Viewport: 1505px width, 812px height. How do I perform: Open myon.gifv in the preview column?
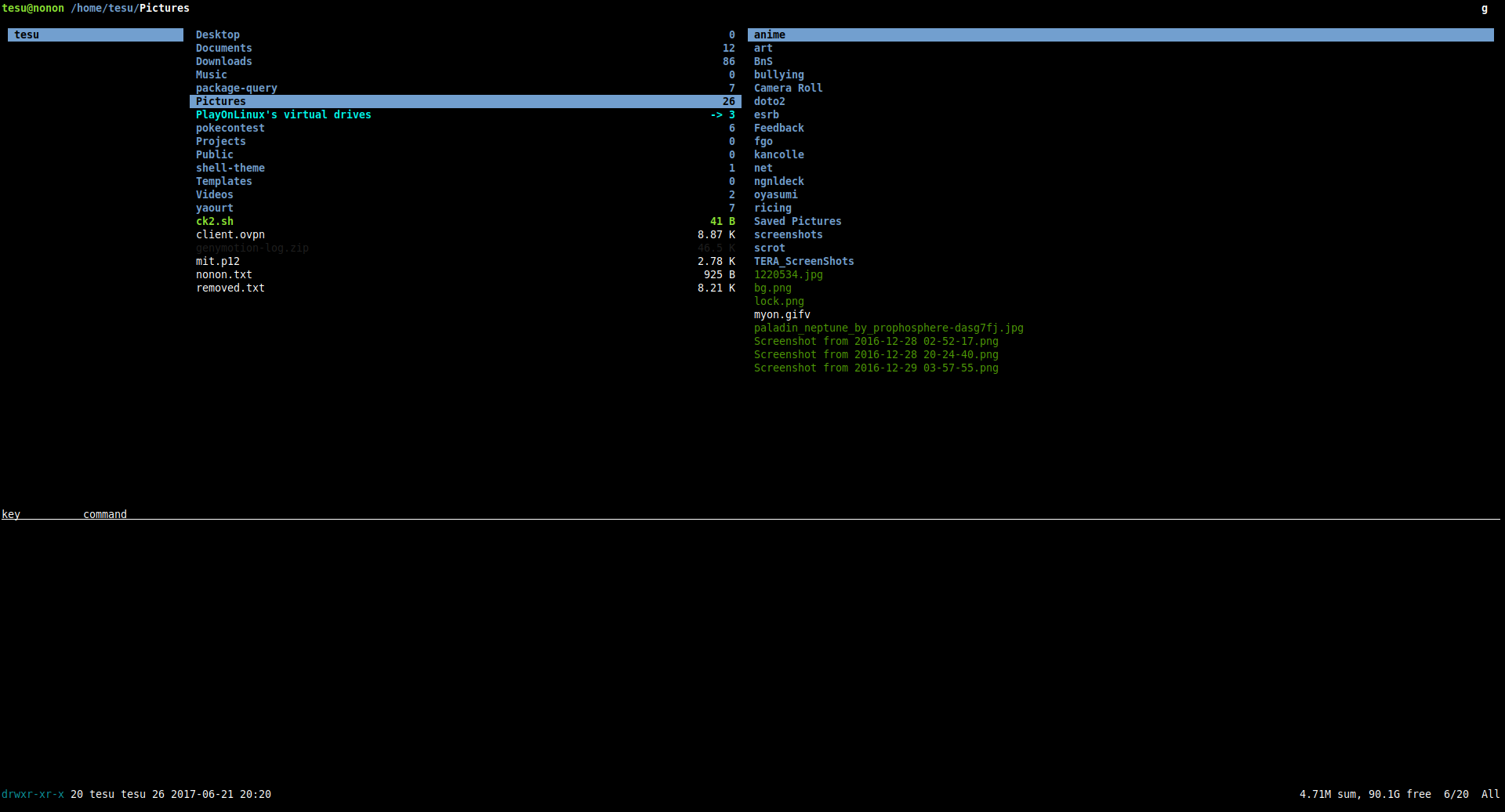coord(782,314)
